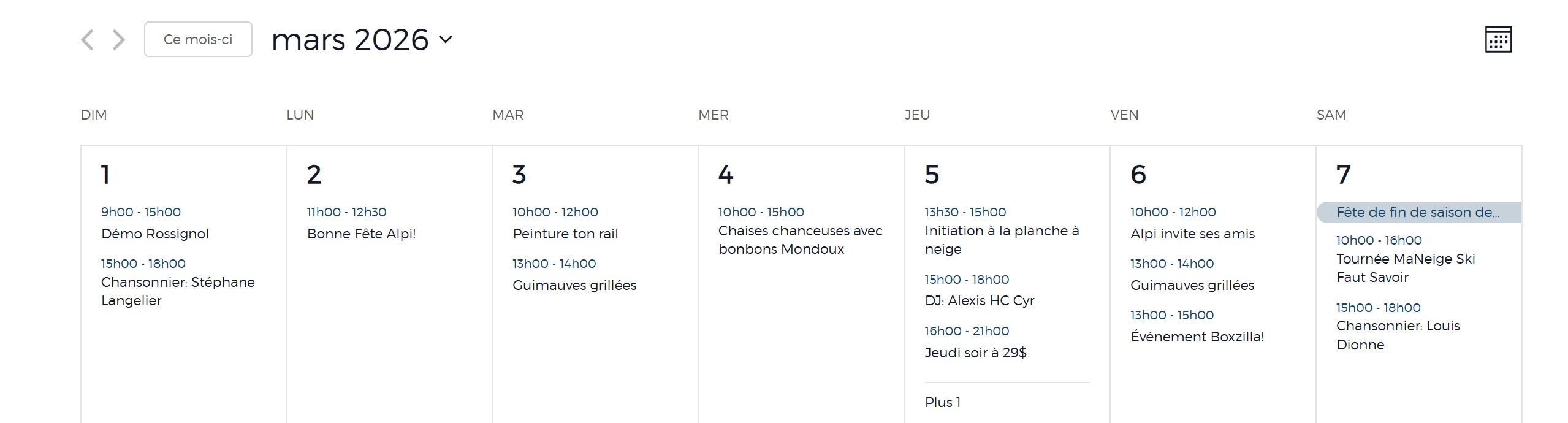The width and height of the screenshot is (1568, 423).
Task: Select the "Peinture ton rail" event
Action: pos(565,234)
